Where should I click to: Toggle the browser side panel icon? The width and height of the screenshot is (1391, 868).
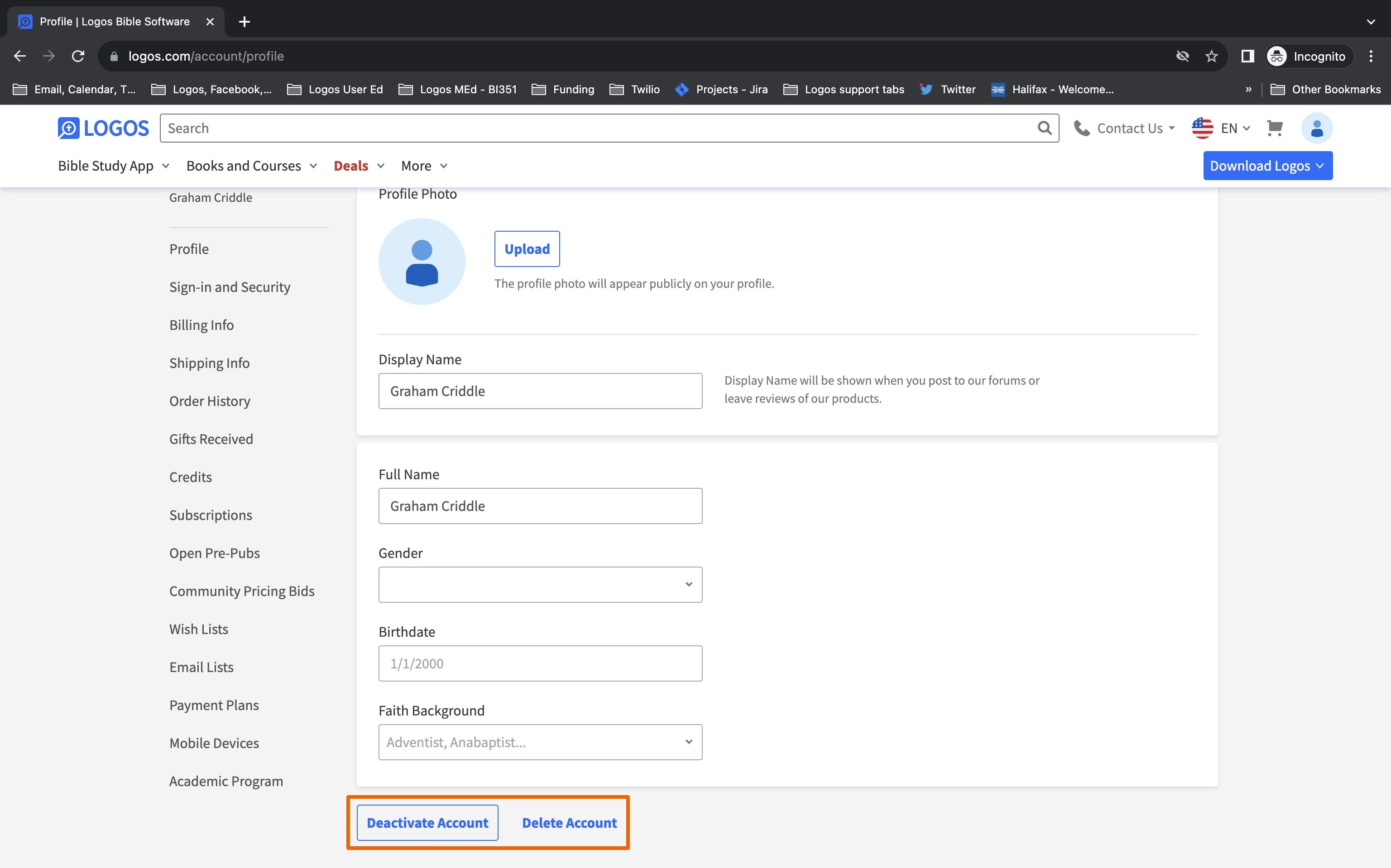coord(1247,56)
